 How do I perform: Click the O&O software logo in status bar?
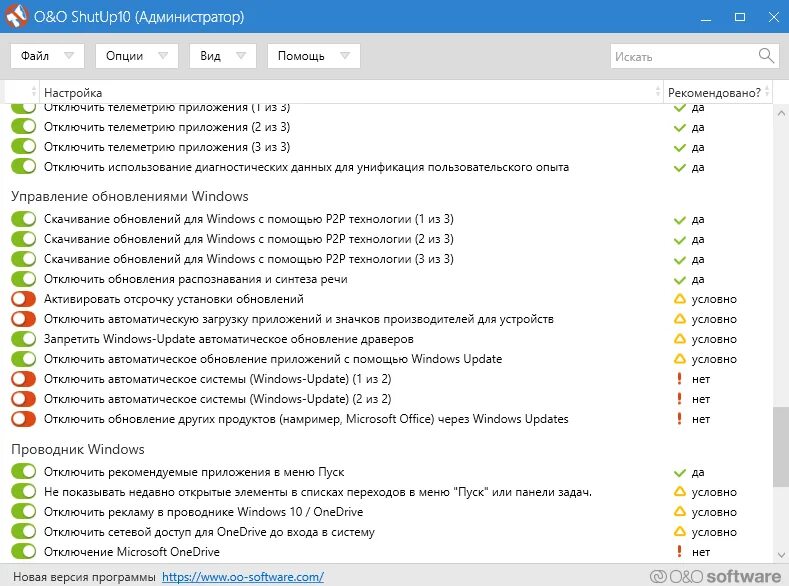pos(715,576)
